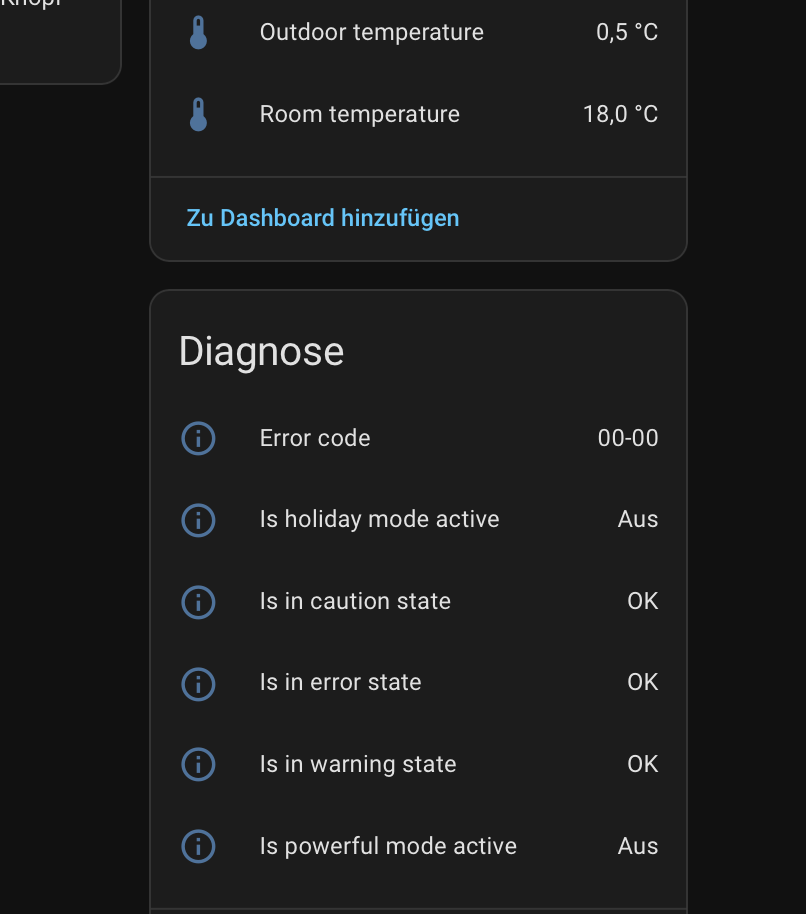Click the 18,0 °C room temperature value
This screenshot has width=806, height=914.
click(x=620, y=115)
